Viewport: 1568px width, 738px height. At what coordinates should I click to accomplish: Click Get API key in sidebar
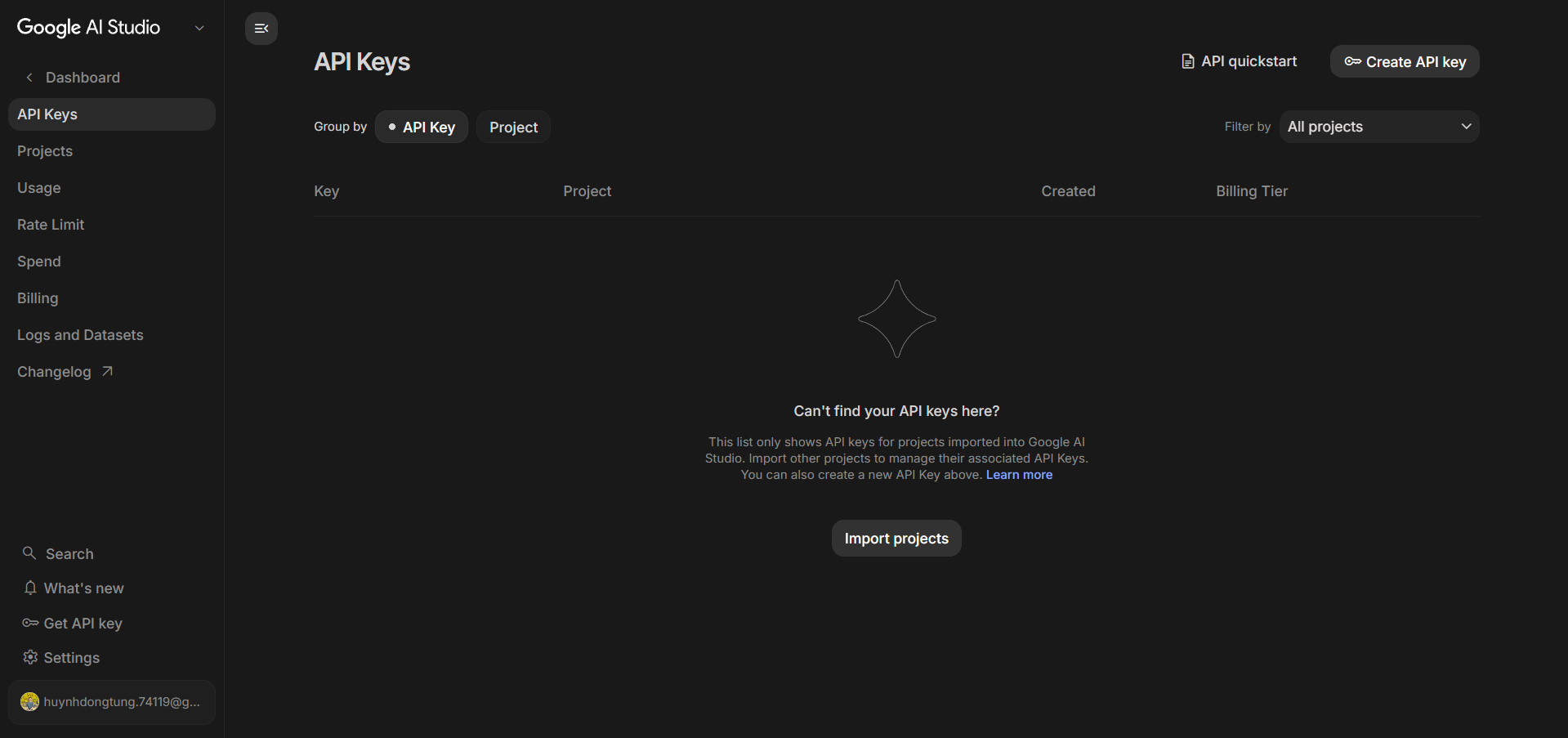click(112, 623)
